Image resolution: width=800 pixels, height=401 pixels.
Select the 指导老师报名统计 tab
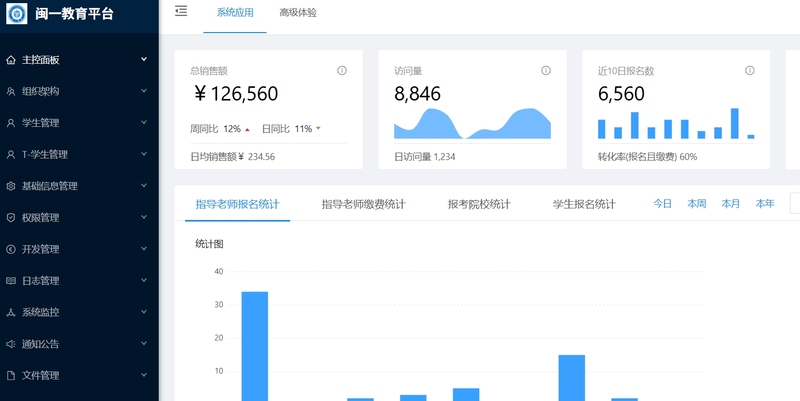[237, 205]
